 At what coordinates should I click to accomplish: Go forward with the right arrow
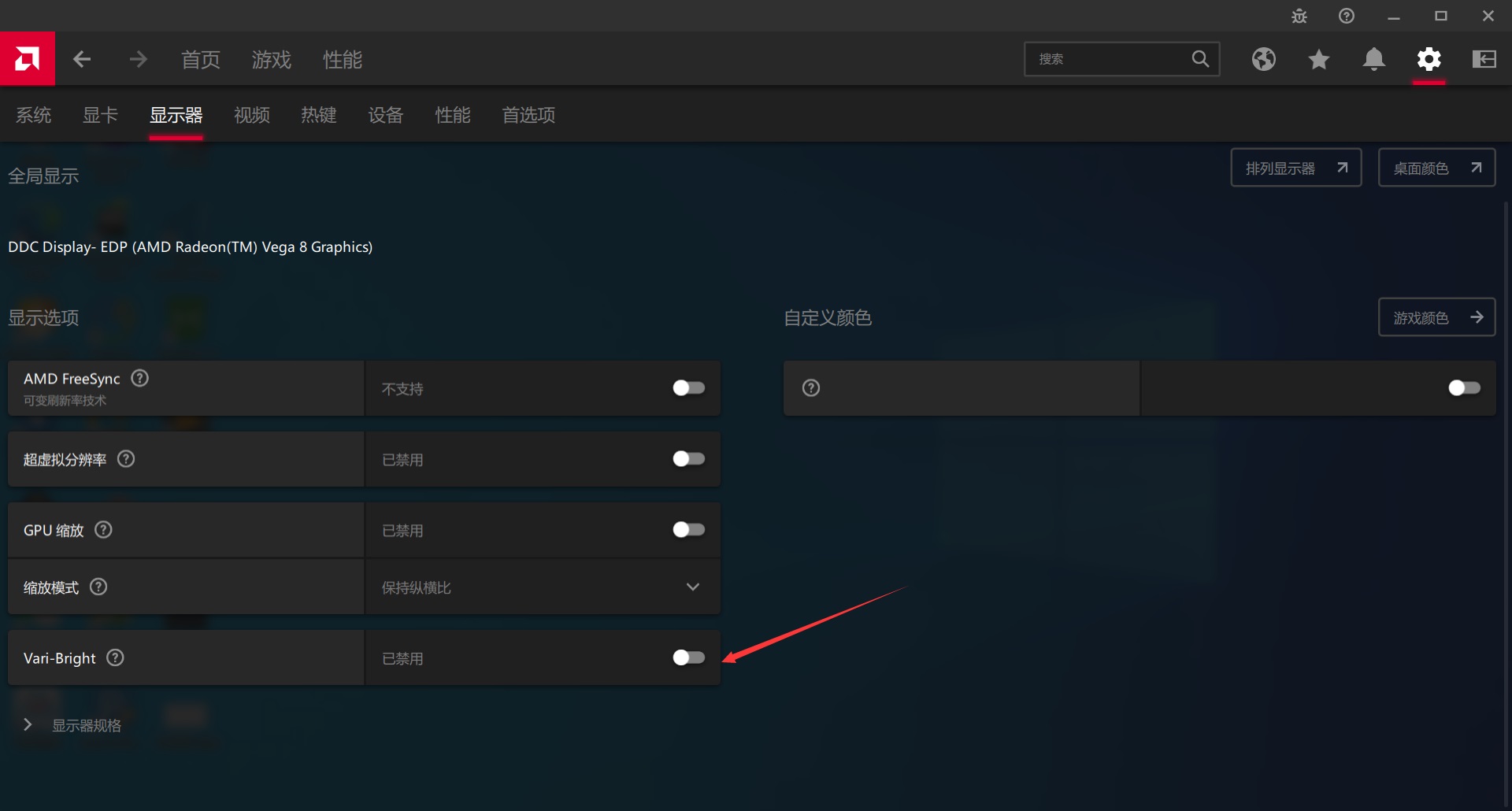pos(139,59)
